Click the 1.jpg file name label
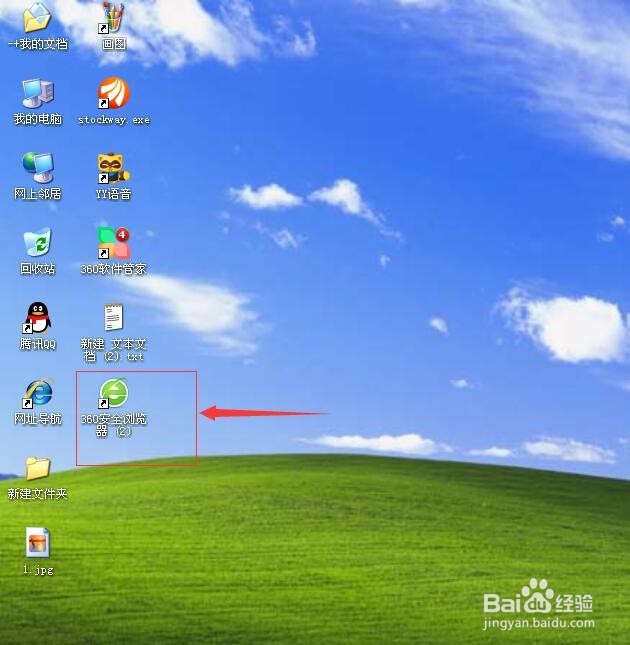630x645 pixels. tap(38, 570)
